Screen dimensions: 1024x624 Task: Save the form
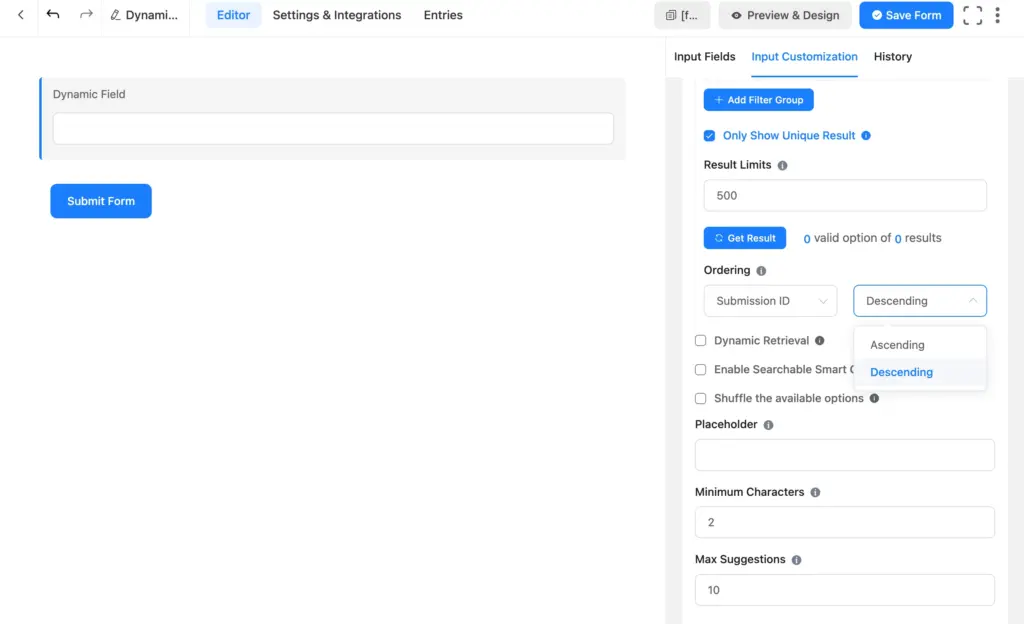[906, 15]
